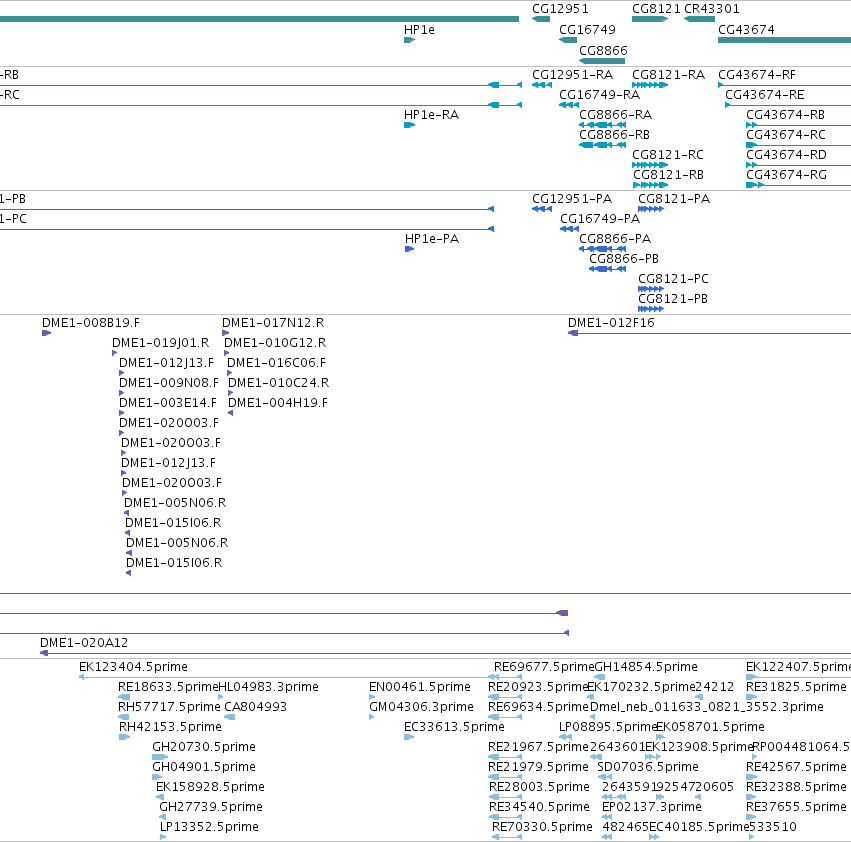Open the CG16749-PA protein label
Image resolution: width=851 pixels, height=842 pixels.
[x=600, y=219]
